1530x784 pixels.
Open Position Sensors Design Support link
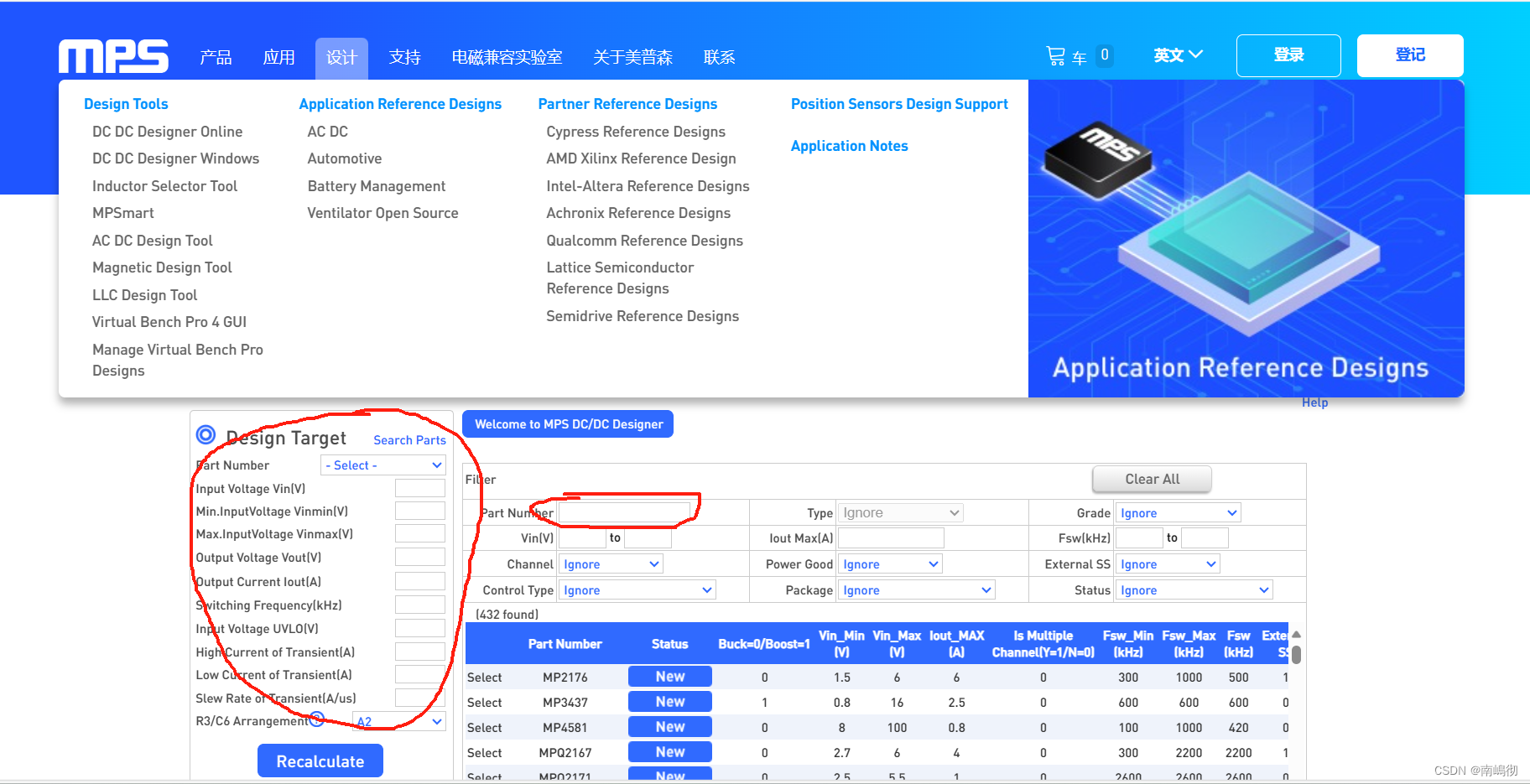pyautogui.click(x=899, y=104)
